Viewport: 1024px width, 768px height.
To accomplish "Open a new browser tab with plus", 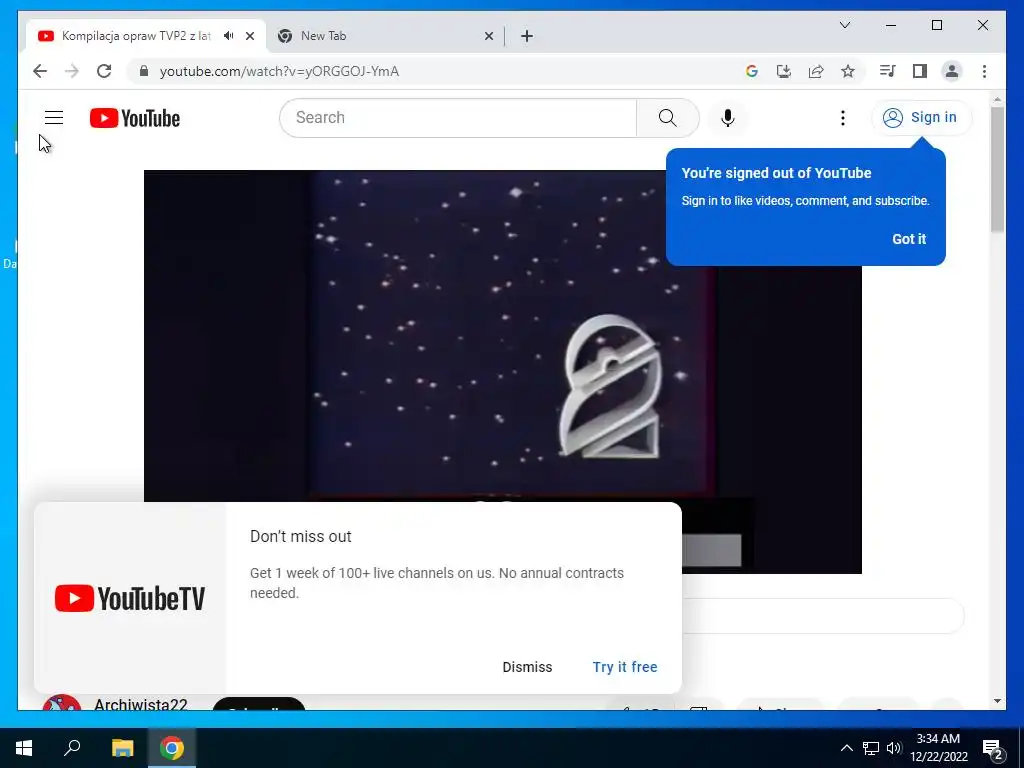I will pyautogui.click(x=527, y=36).
